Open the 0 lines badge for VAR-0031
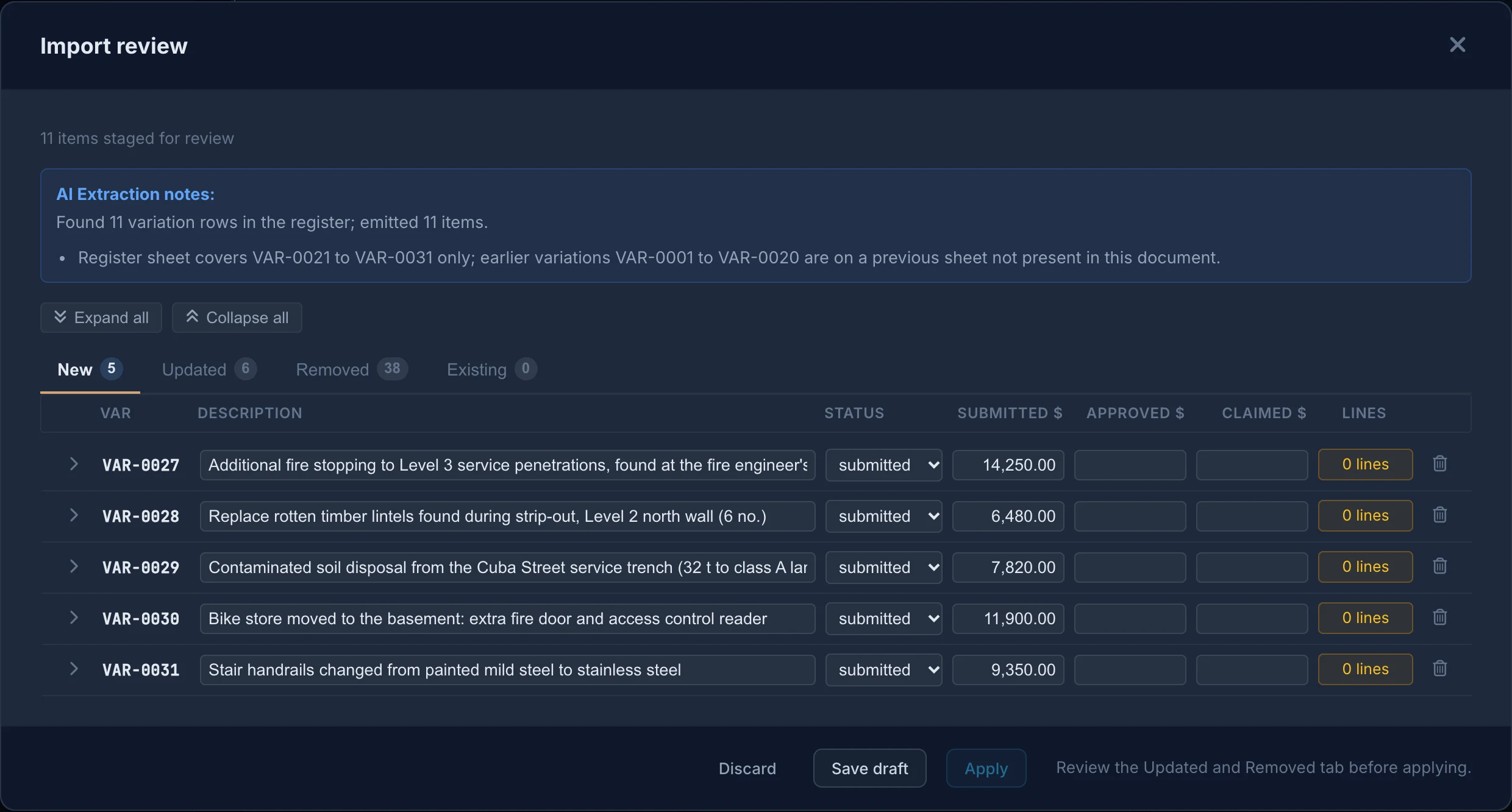Viewport: 1512px width, 812px height. click(1365, 669)
